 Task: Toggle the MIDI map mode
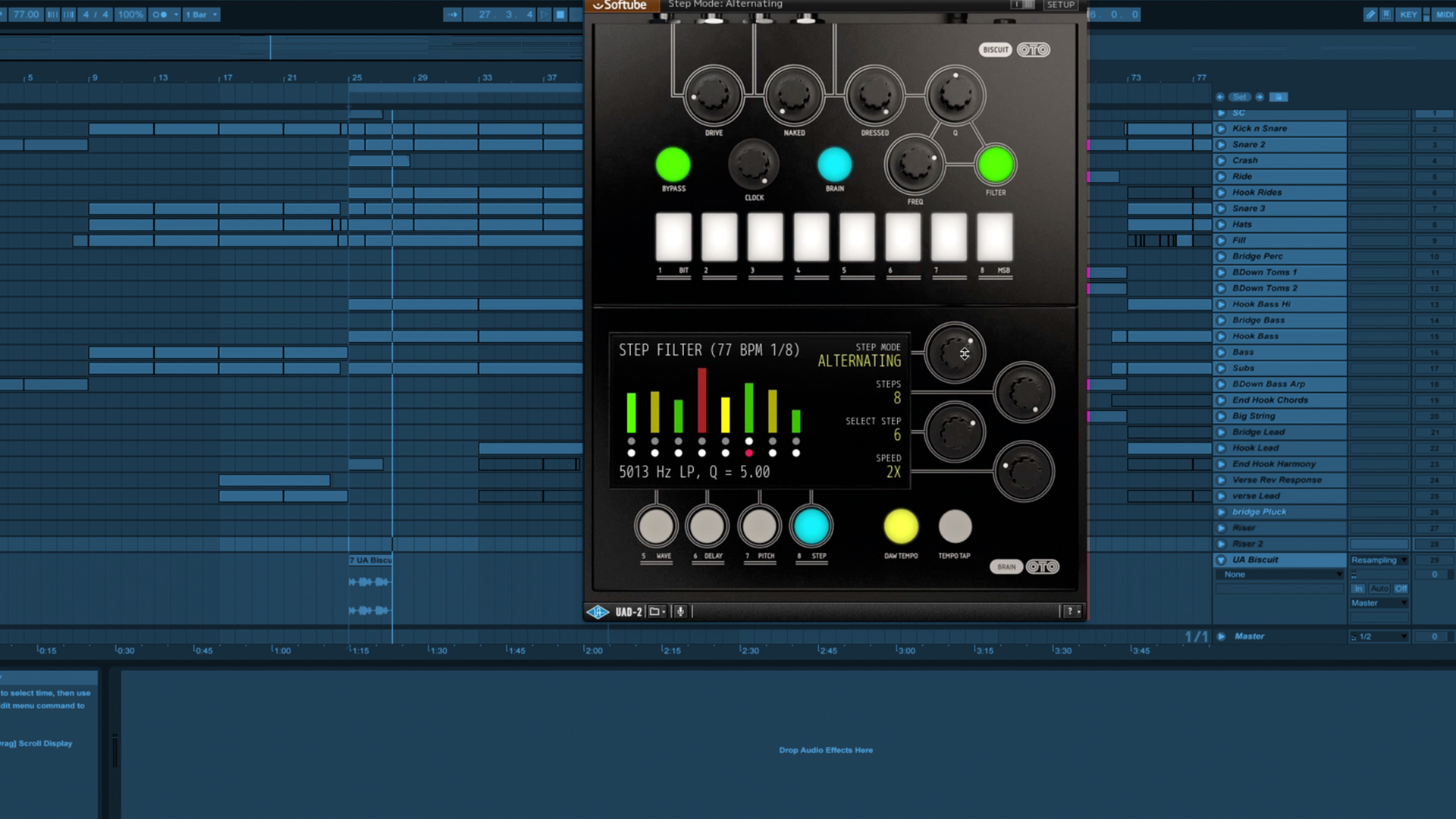pos(1445,14)
